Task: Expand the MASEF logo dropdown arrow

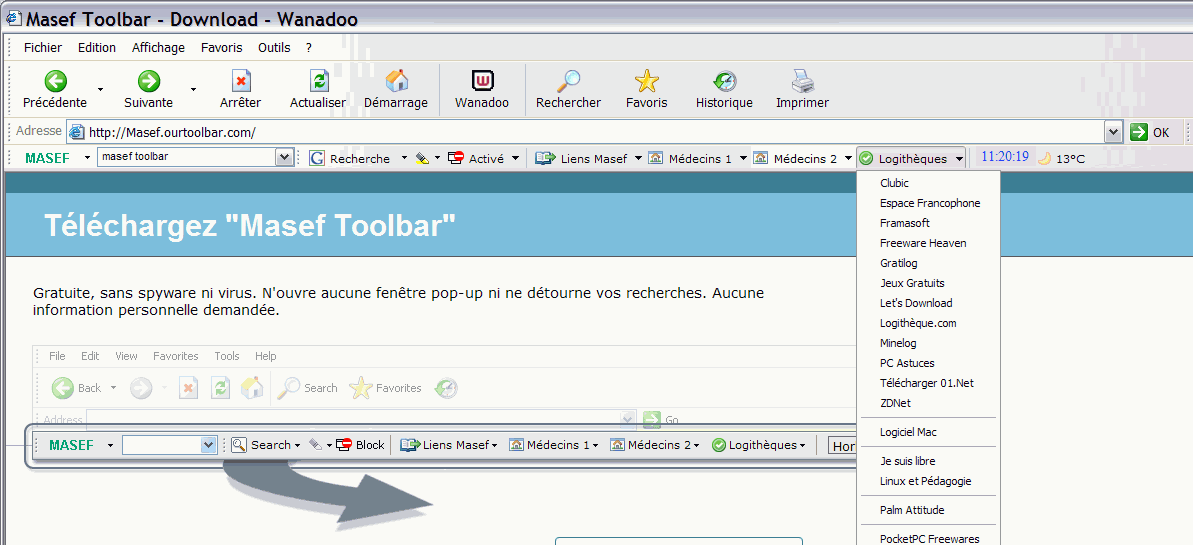Action: [87, 158]
